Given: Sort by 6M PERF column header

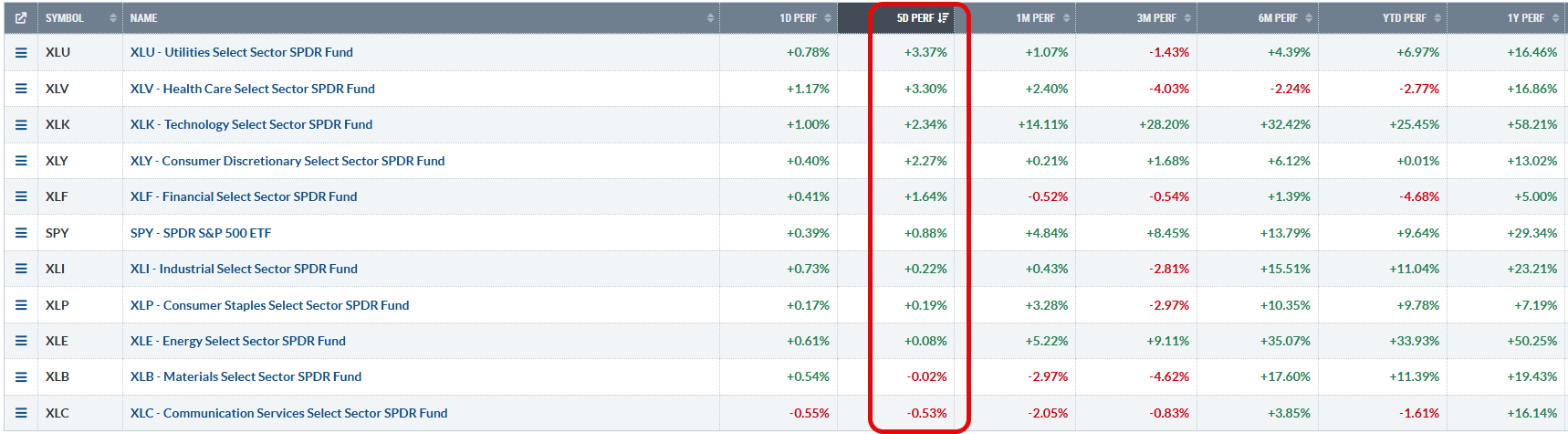Looking at the screenshot, I should [x=1258, y=17].
